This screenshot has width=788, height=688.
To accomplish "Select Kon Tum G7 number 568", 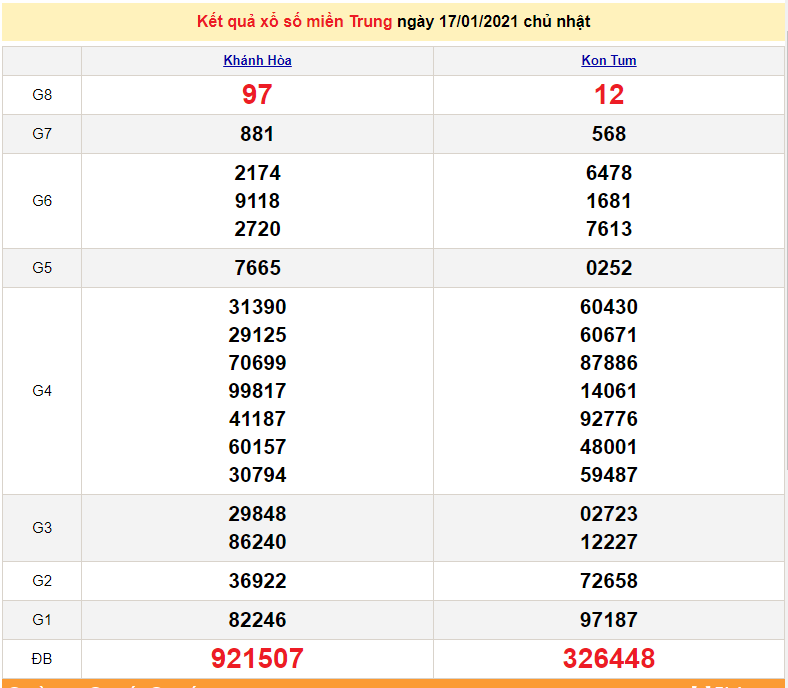I will point(608,134).
